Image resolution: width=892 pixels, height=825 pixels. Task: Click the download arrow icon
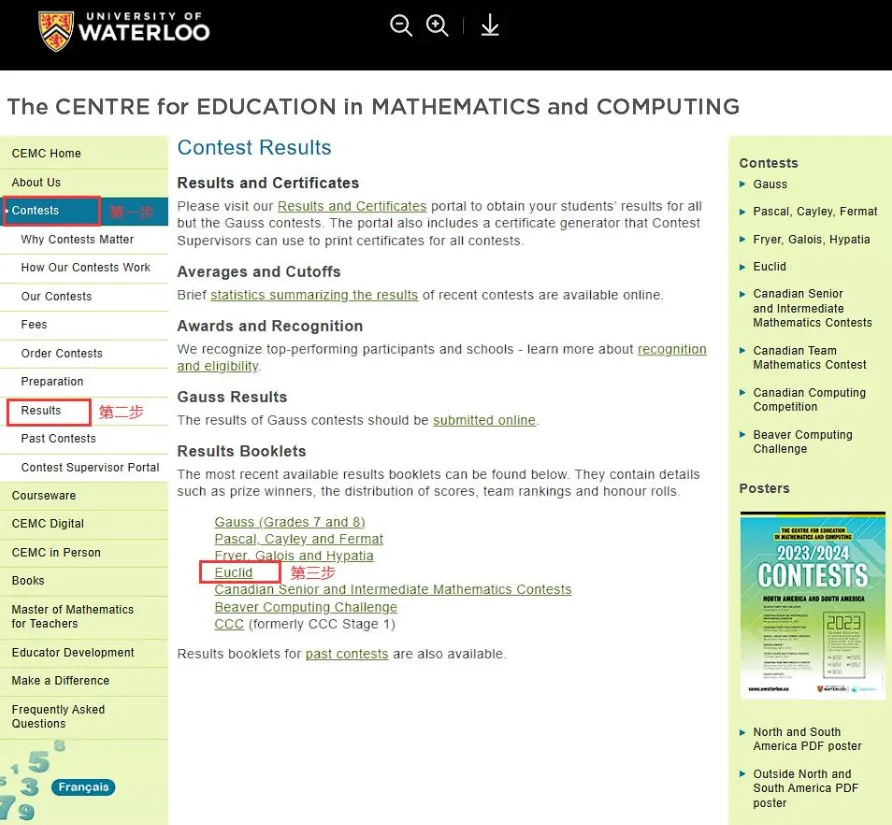point(490,26)
